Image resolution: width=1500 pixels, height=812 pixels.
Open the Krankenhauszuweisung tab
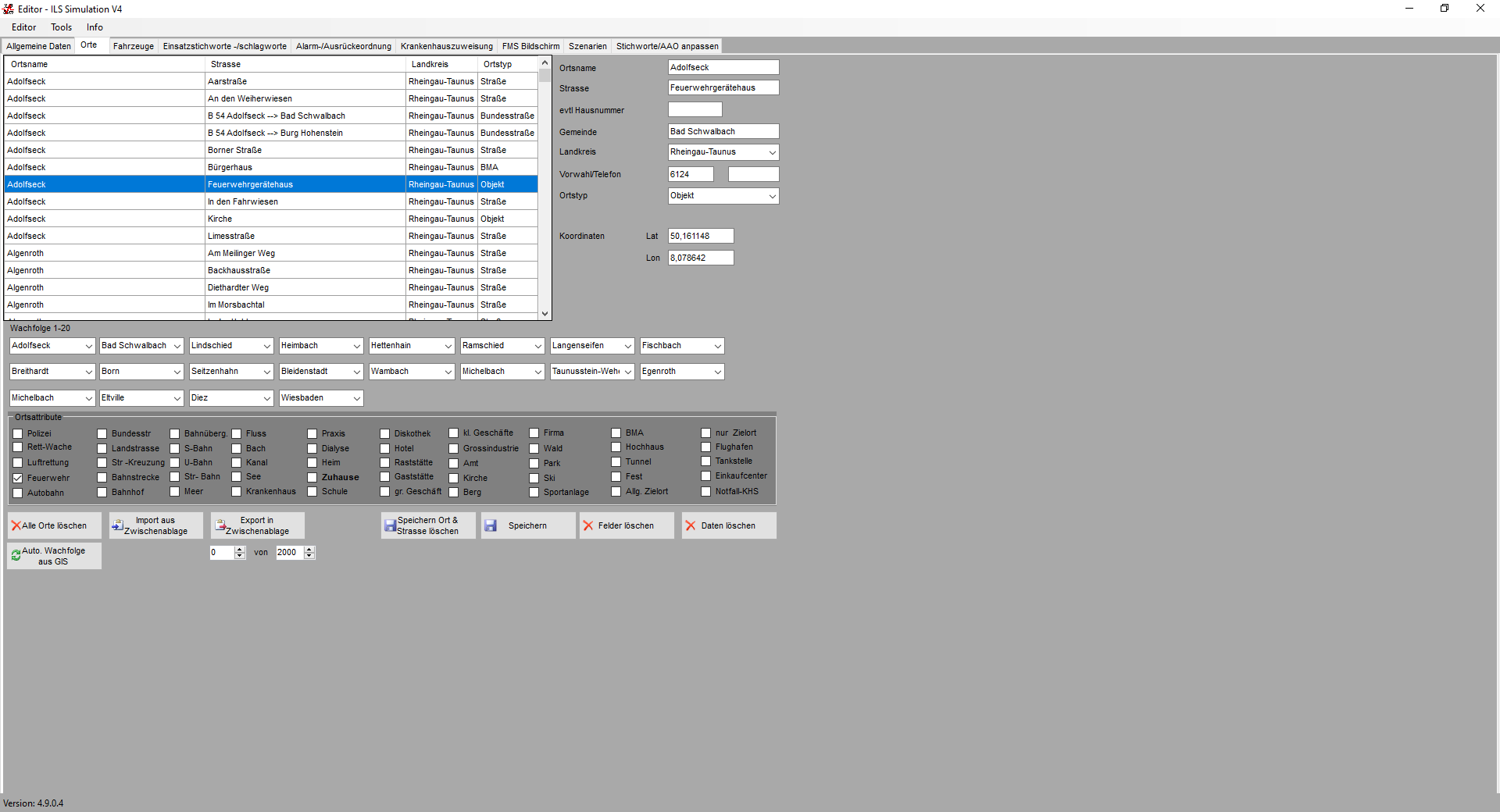[446, 46]
